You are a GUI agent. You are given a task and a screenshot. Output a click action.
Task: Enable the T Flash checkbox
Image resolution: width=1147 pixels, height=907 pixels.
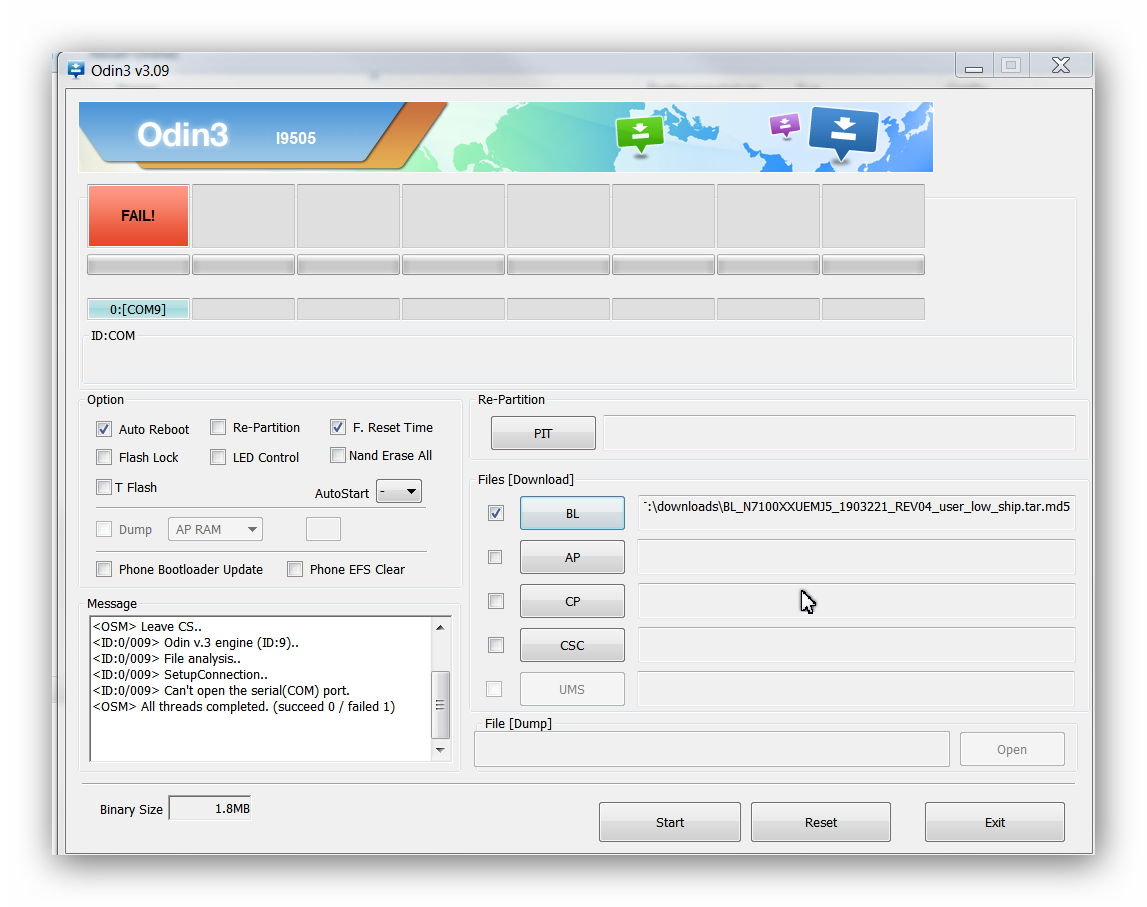click(104, 487)
